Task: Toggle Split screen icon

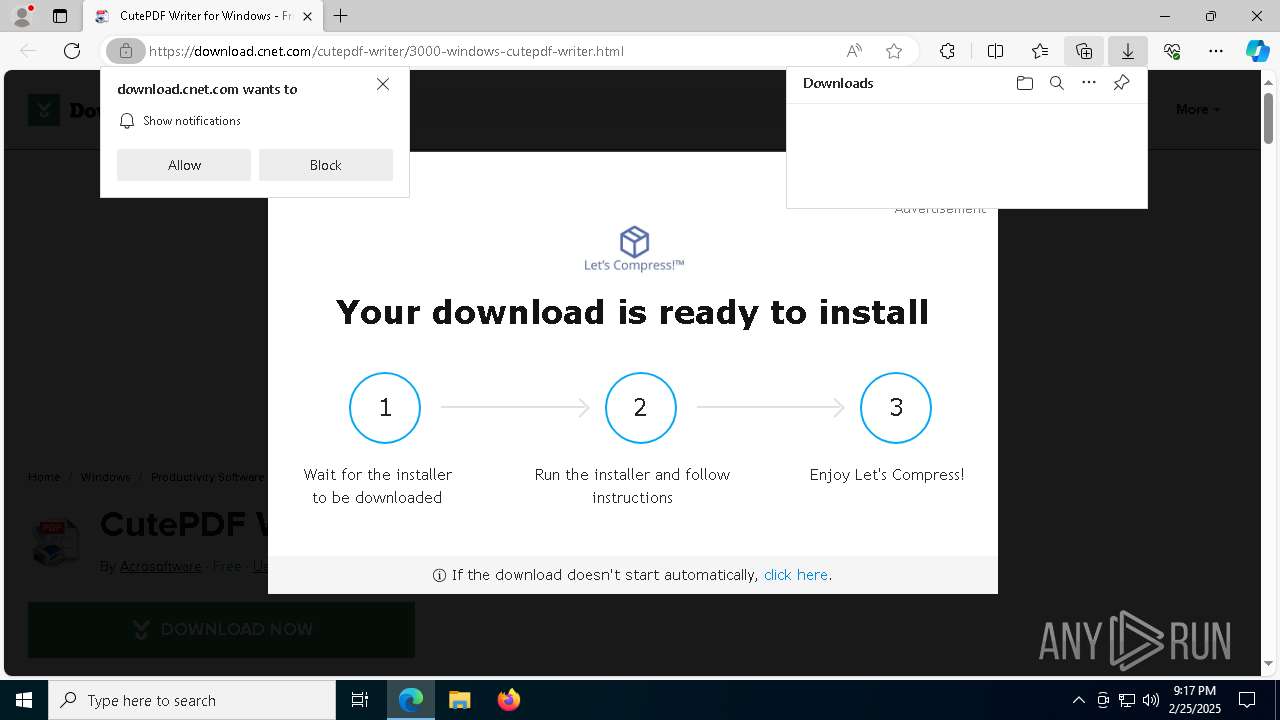Action: 995,51
